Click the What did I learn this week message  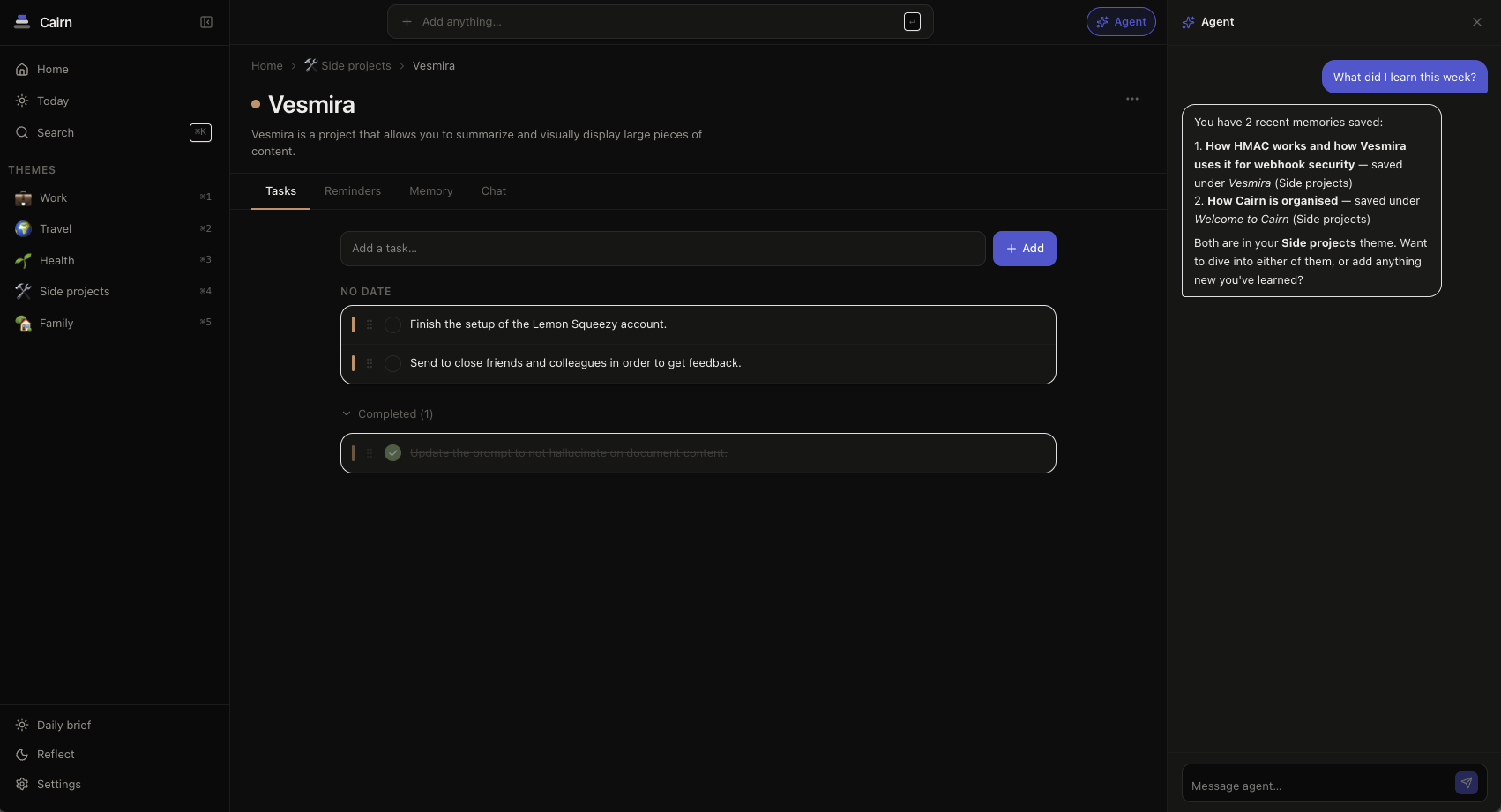click(1405, 77)
